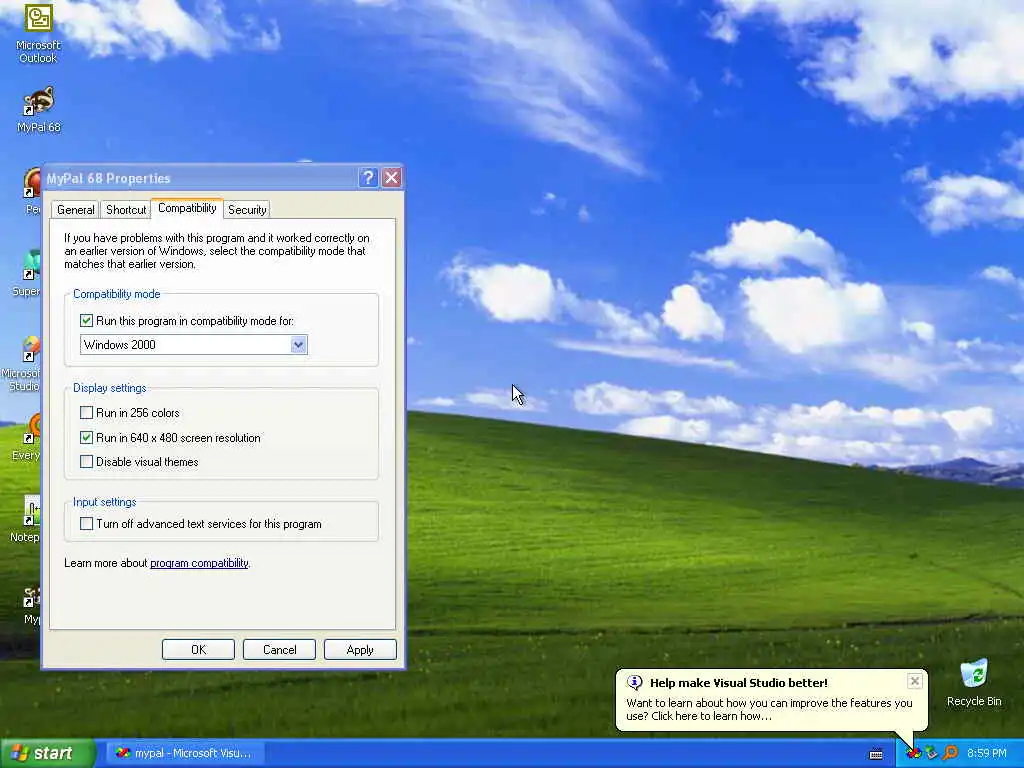The width and height of the screenshot is (1024, 768).
Task: Click the Help make Visual Studio better balloon text
Action: point(739,683)
